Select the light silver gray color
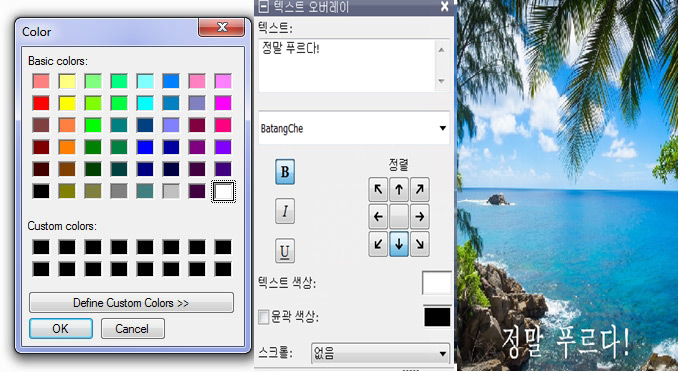Viewport: 678px width, 372px height. point(171,191)
